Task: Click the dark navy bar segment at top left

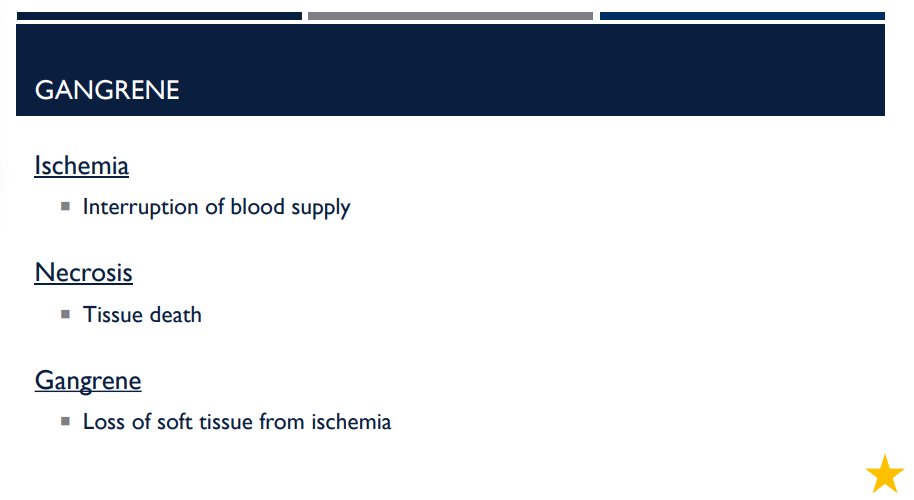Action: point(159,16)
